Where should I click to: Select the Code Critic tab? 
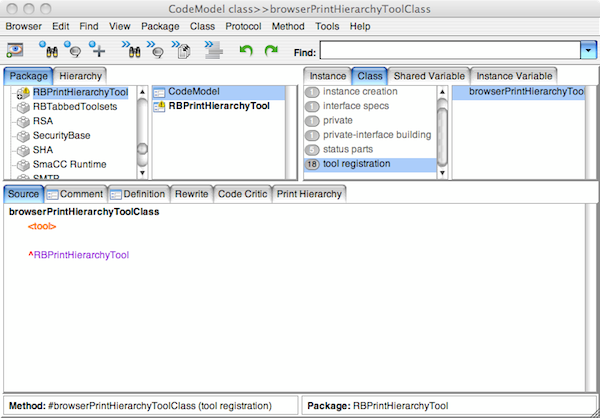click(243, 194)
